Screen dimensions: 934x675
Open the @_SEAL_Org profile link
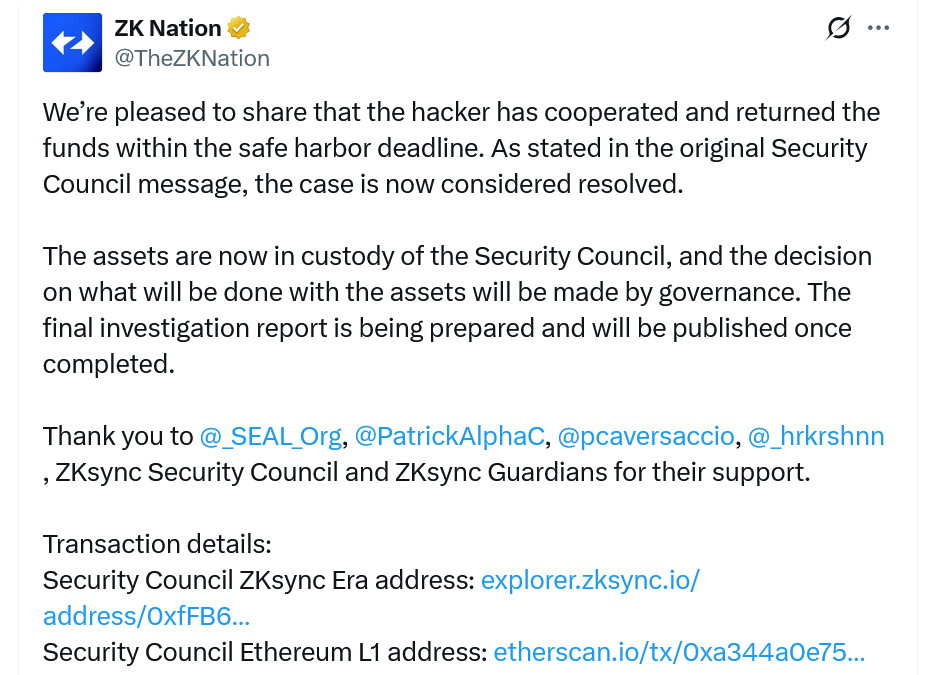click(268, 436)
